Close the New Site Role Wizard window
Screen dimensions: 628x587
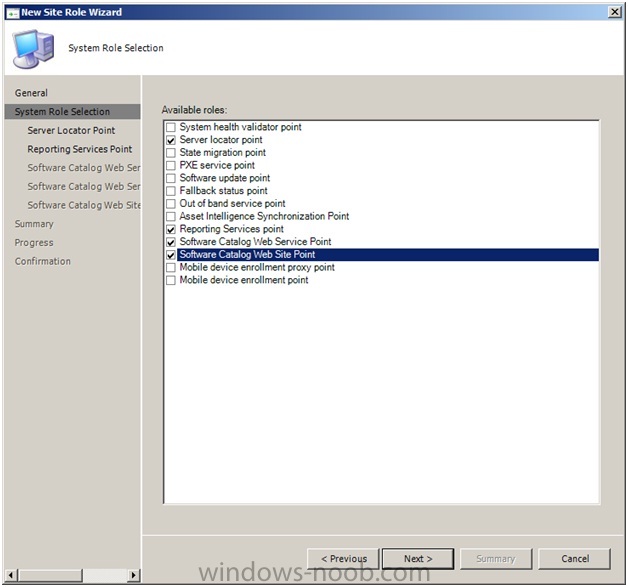pyautogui.click(x=614, y=12)
